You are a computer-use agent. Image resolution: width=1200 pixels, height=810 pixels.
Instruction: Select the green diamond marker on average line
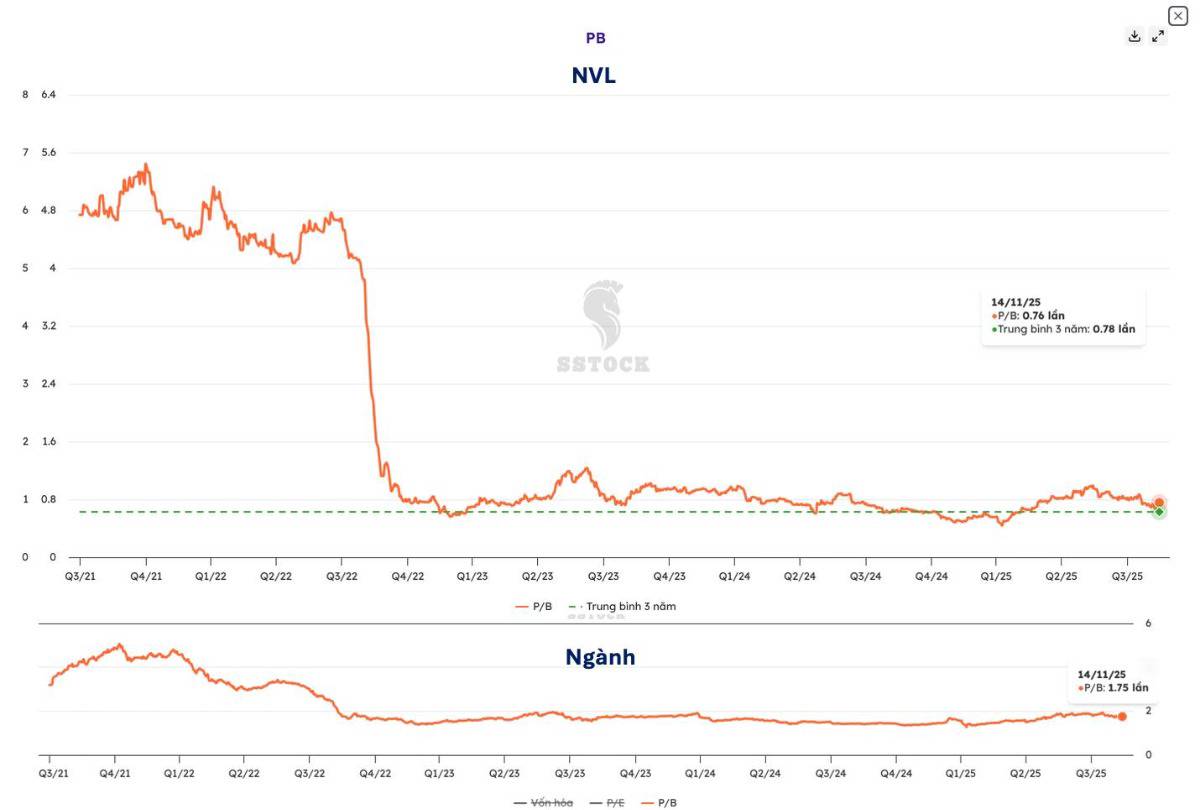(1157, 513)
